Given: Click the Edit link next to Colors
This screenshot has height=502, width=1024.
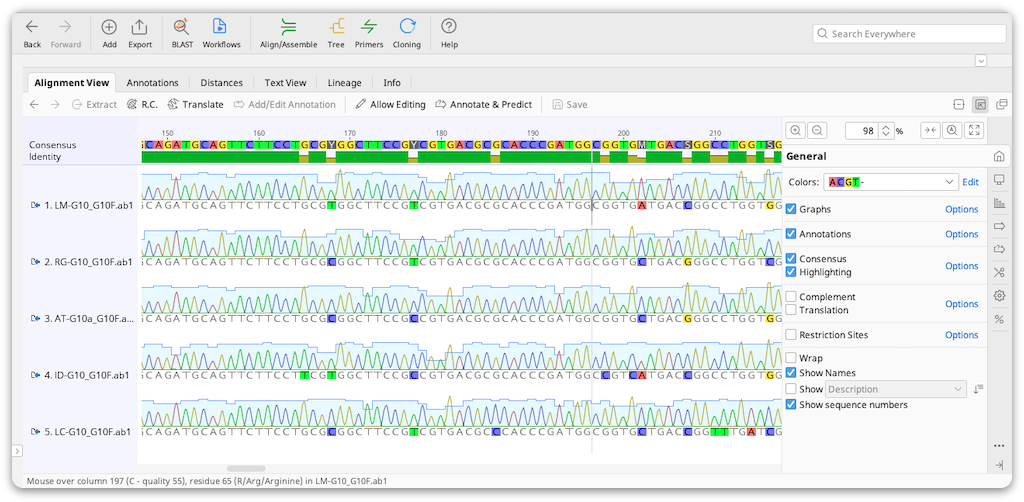Looking at the screenshot, I should (970, 182).
